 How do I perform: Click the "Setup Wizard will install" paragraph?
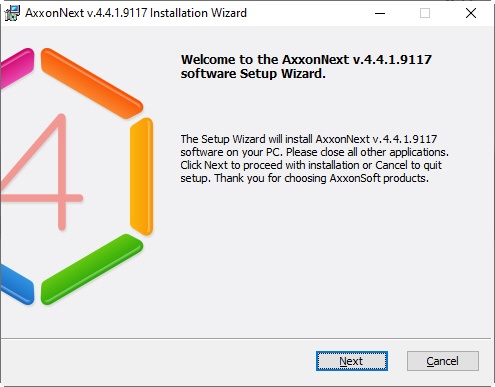click(x=315, y=158)
